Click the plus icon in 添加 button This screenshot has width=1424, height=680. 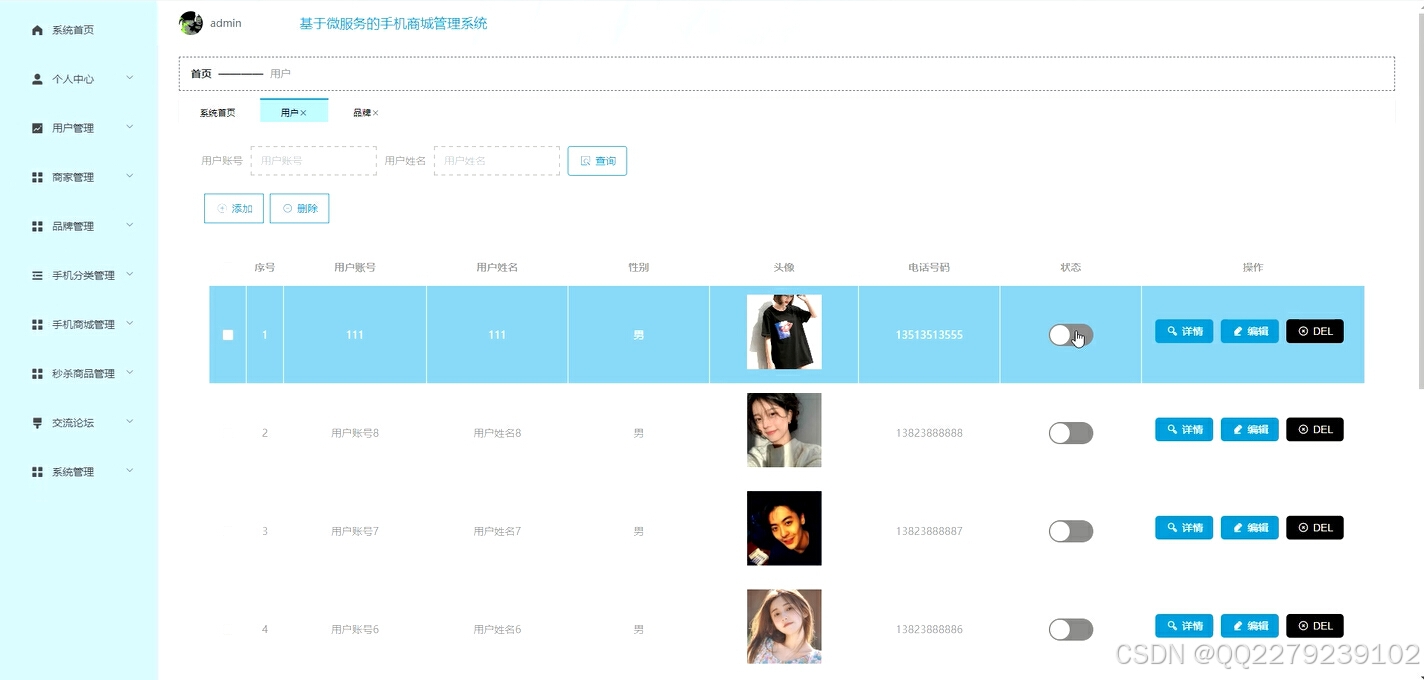click(x=222, y=209)
